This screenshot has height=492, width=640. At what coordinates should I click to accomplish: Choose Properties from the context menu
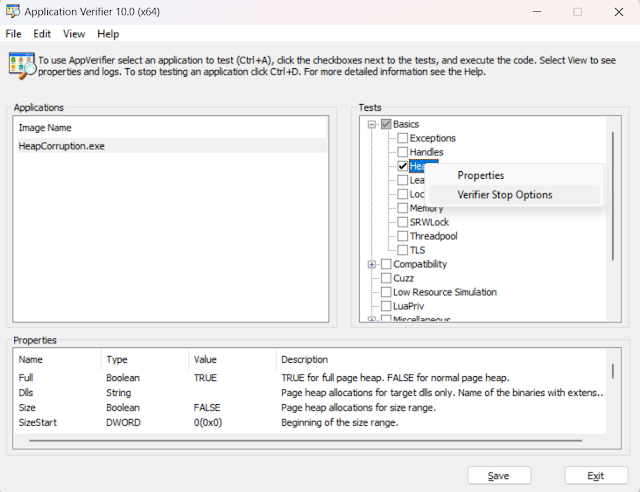click(x=515, y=176)
